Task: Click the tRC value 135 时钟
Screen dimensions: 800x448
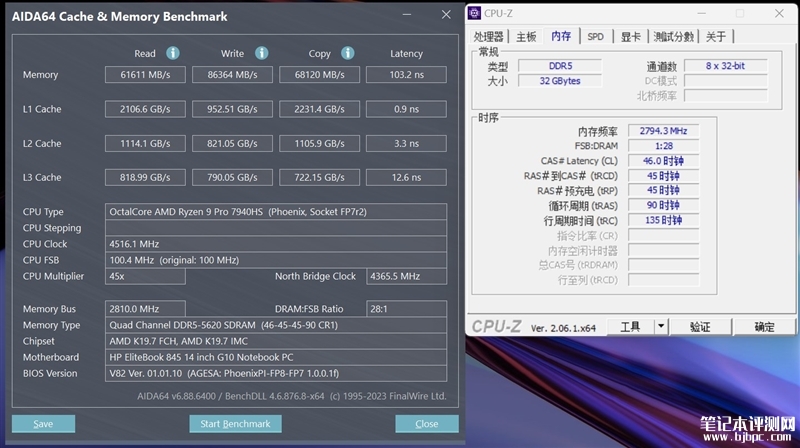Action: coord(663,220)
